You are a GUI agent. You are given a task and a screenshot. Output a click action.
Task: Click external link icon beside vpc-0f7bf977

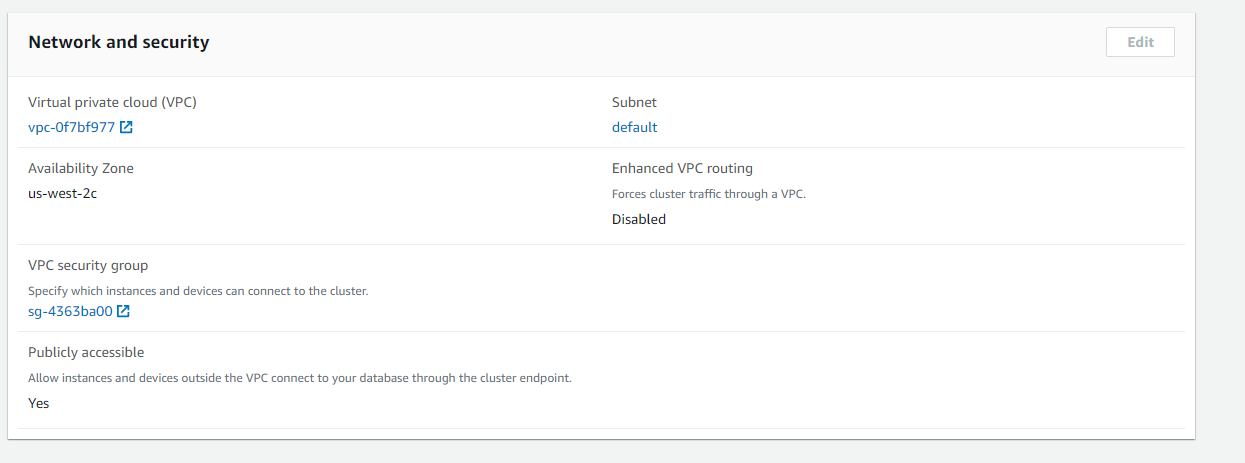coord(127,127)
